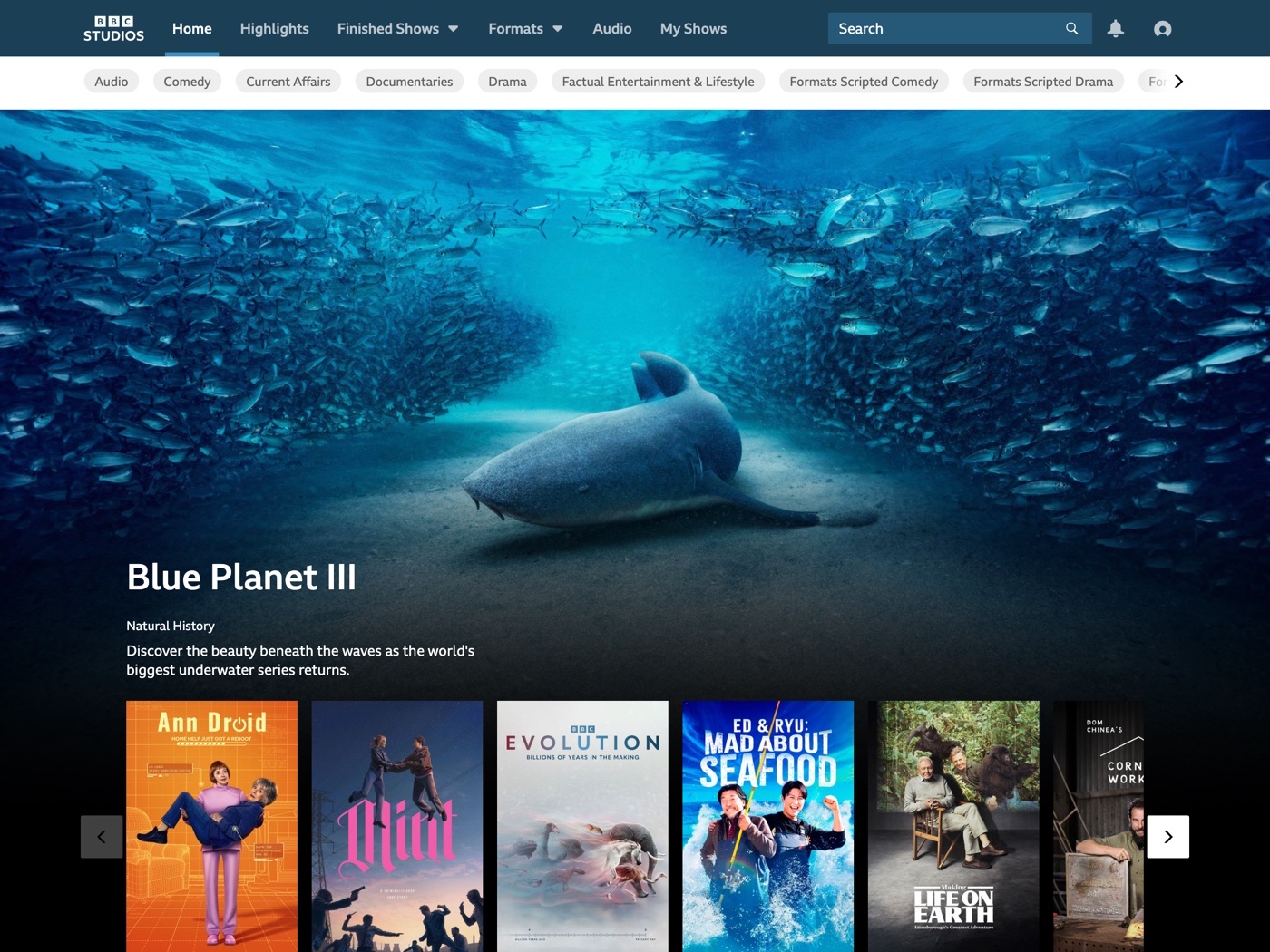
Task: Go to My Shows page
Action: pyautogui.click(x=693, y=29)
